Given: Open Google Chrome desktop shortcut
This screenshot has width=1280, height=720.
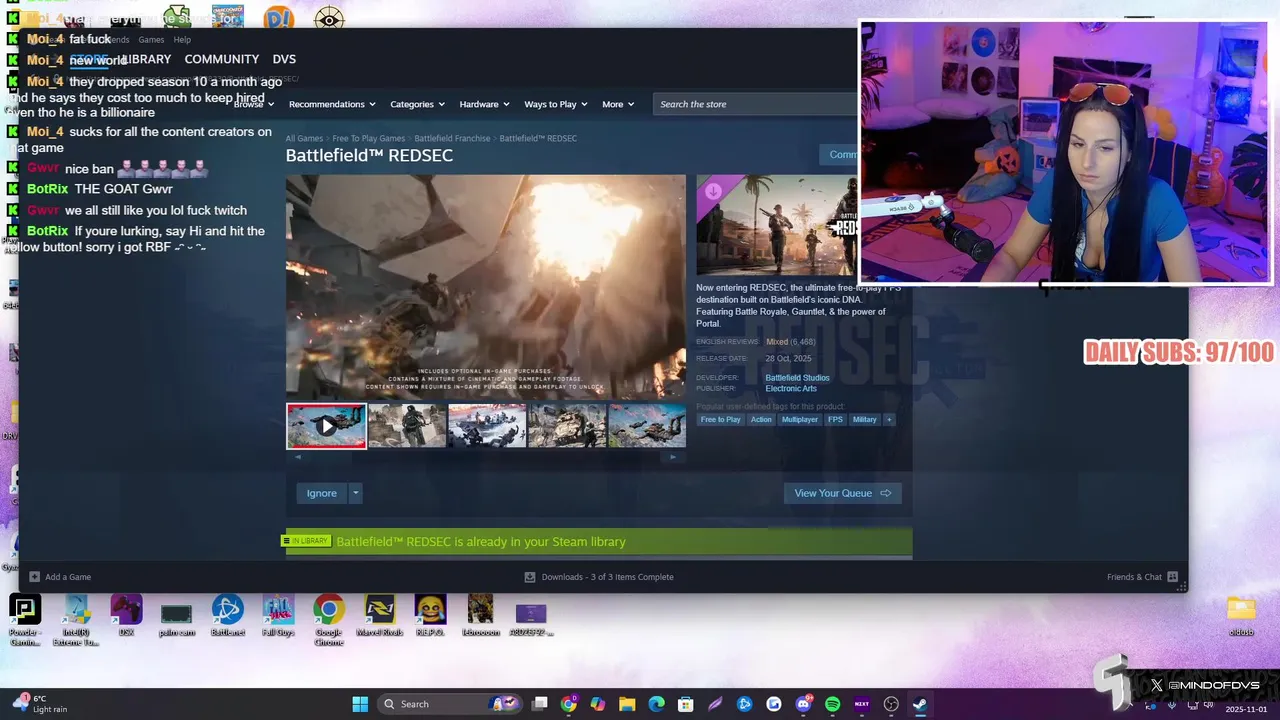Looking at the screenshot, I should pyautogui.click(x=328, y=620).
